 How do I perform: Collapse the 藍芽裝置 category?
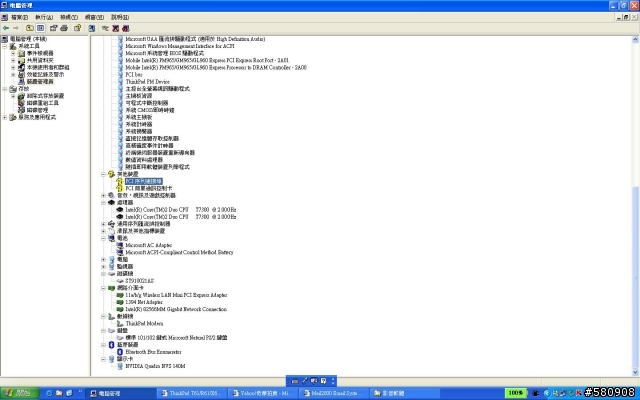coord(104,345)
